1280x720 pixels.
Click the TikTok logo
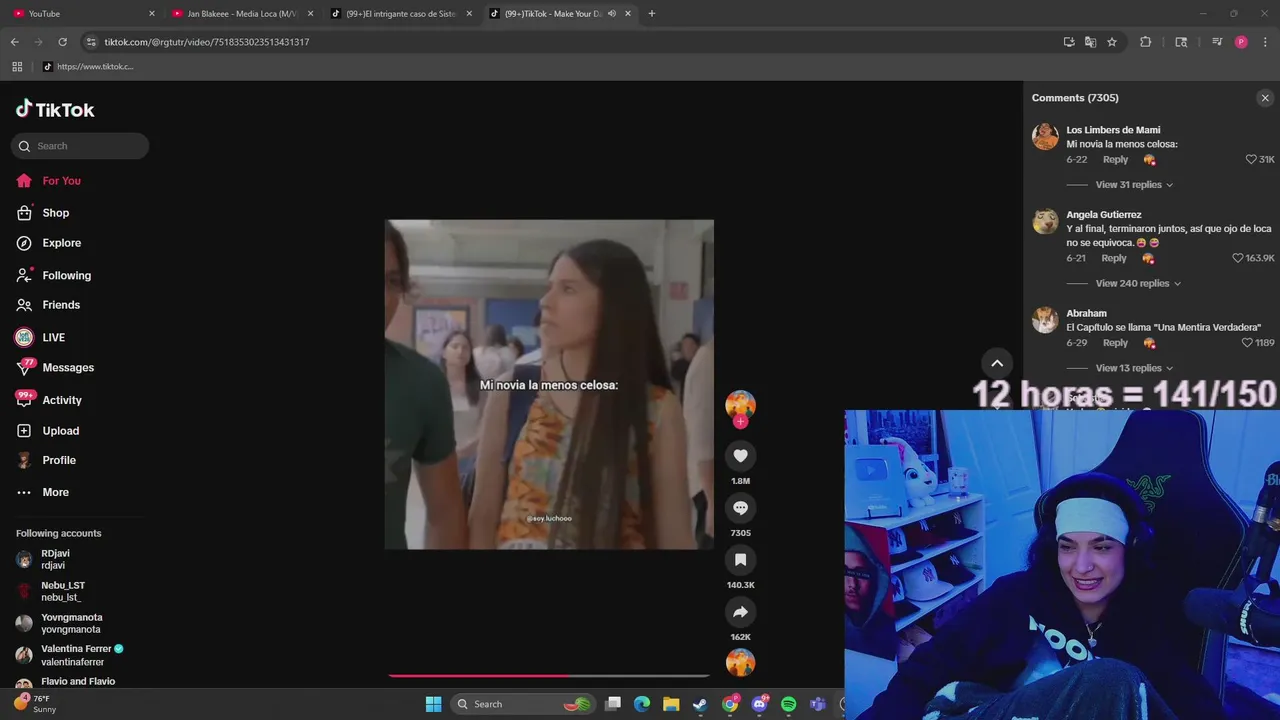(x=55, y=109)
